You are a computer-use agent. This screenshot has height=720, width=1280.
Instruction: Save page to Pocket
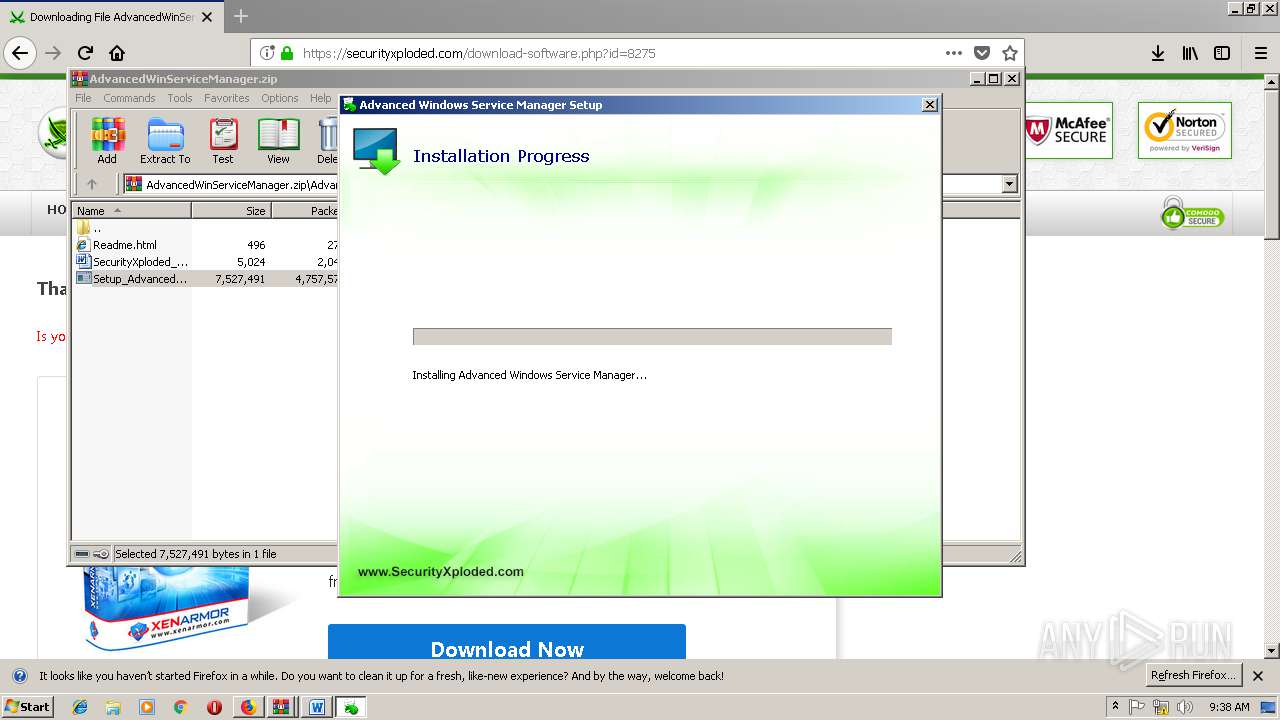tap(982, 53)
